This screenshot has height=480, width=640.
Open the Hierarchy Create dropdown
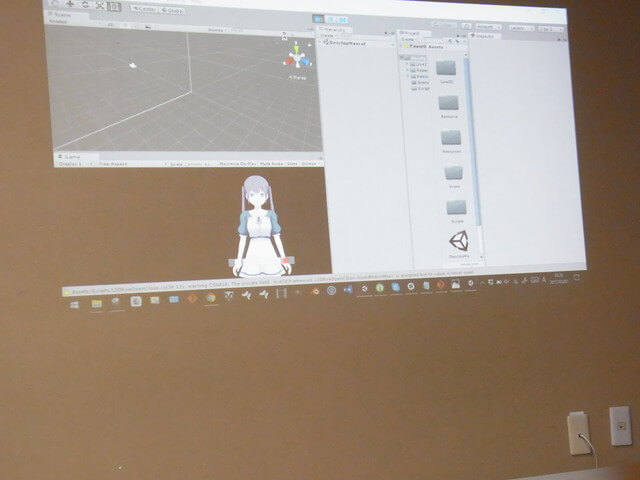tap(329, 36)
